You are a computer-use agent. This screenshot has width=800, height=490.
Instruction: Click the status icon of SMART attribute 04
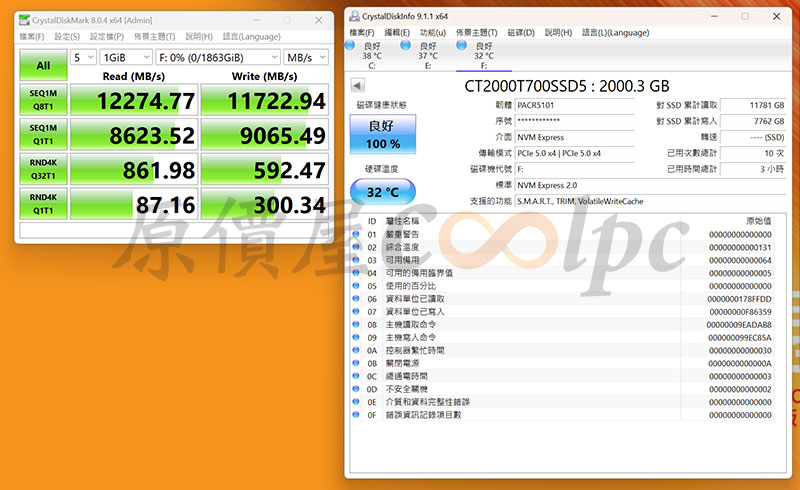pos(356,273)
